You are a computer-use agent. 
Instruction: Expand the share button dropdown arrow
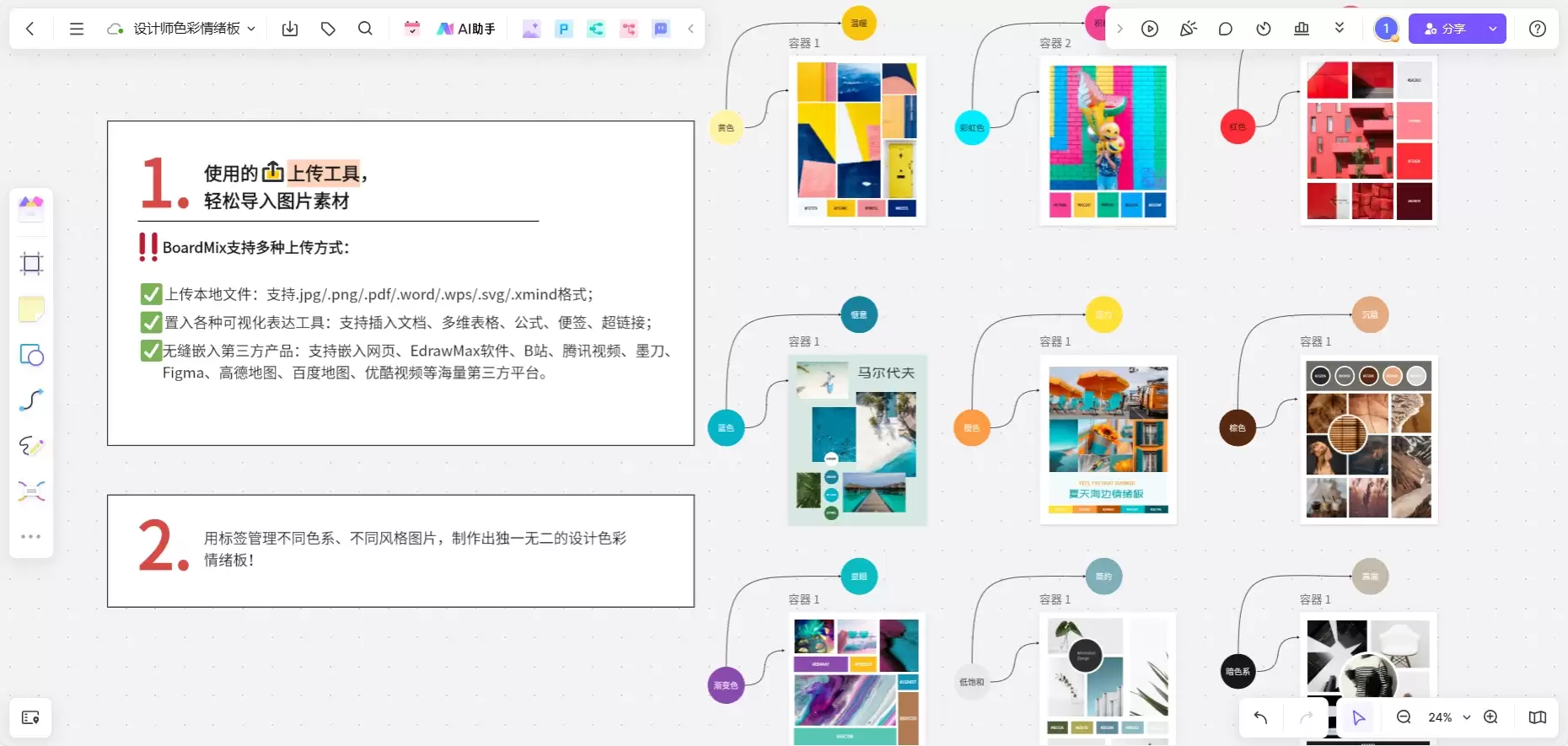click(x=1493, y=29)
